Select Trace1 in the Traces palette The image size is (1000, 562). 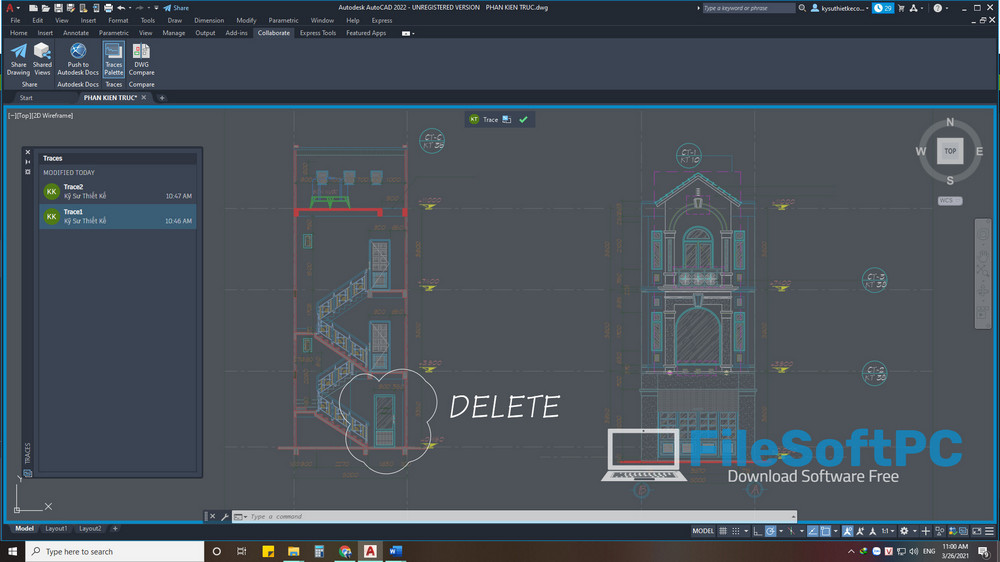pos(117,216)
